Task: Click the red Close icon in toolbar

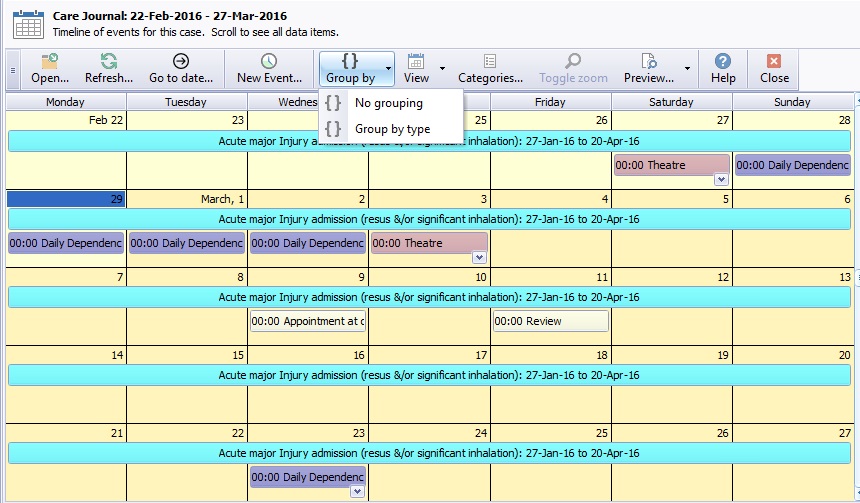Action: tap(774, 62)
